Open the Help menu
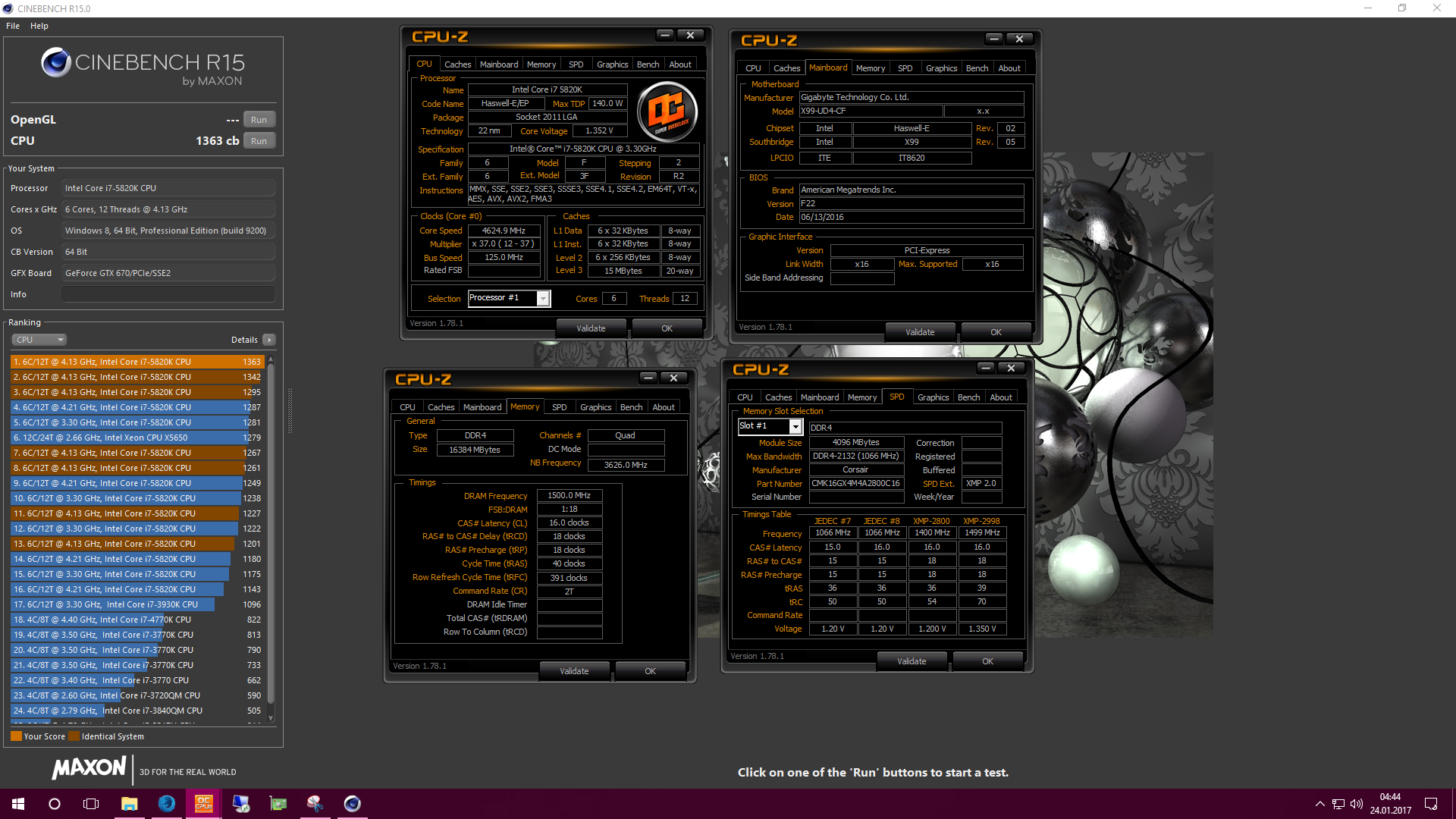 [39, 26]
